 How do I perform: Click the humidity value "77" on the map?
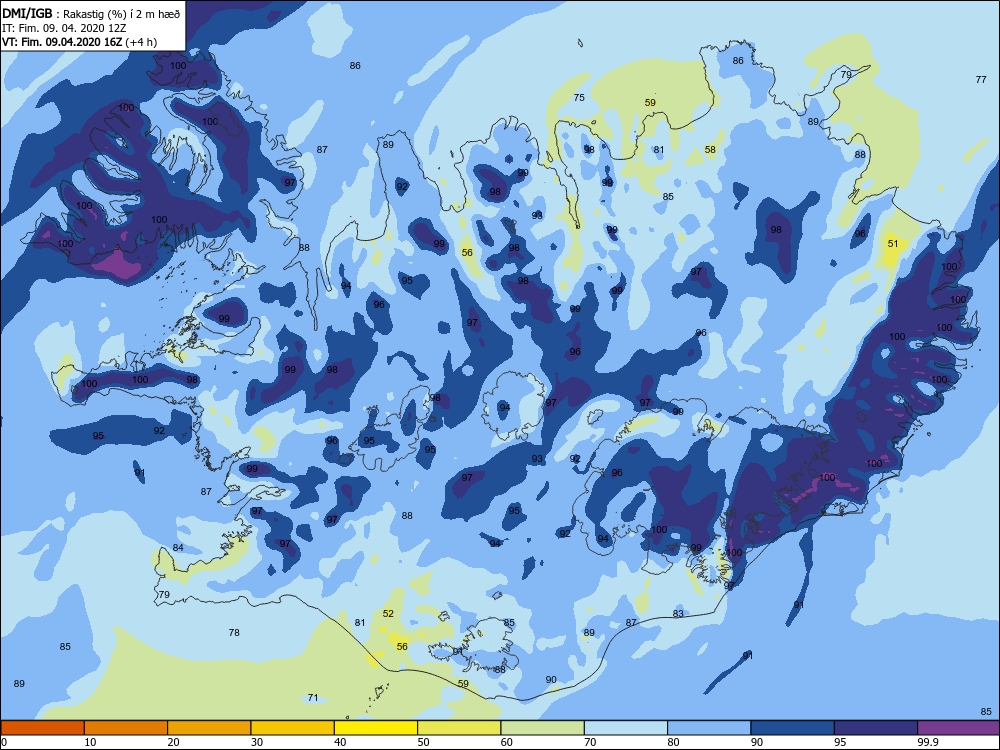pos(981,80)
